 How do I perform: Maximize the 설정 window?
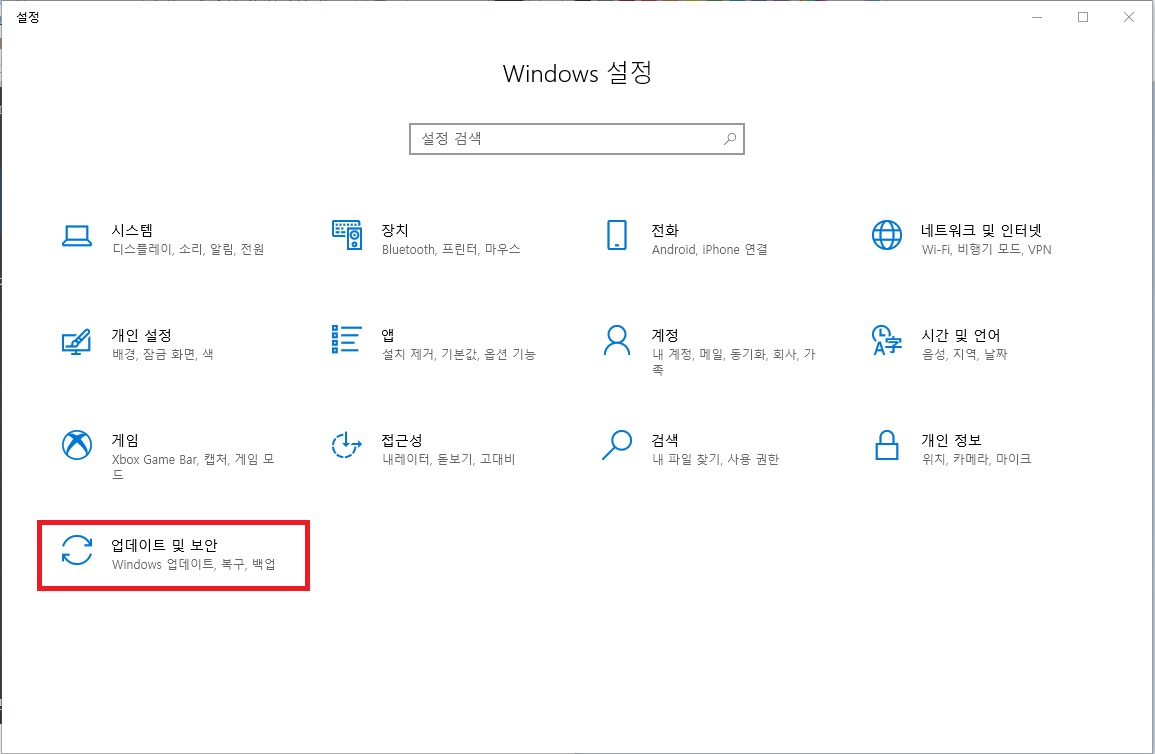[1083, 17]
